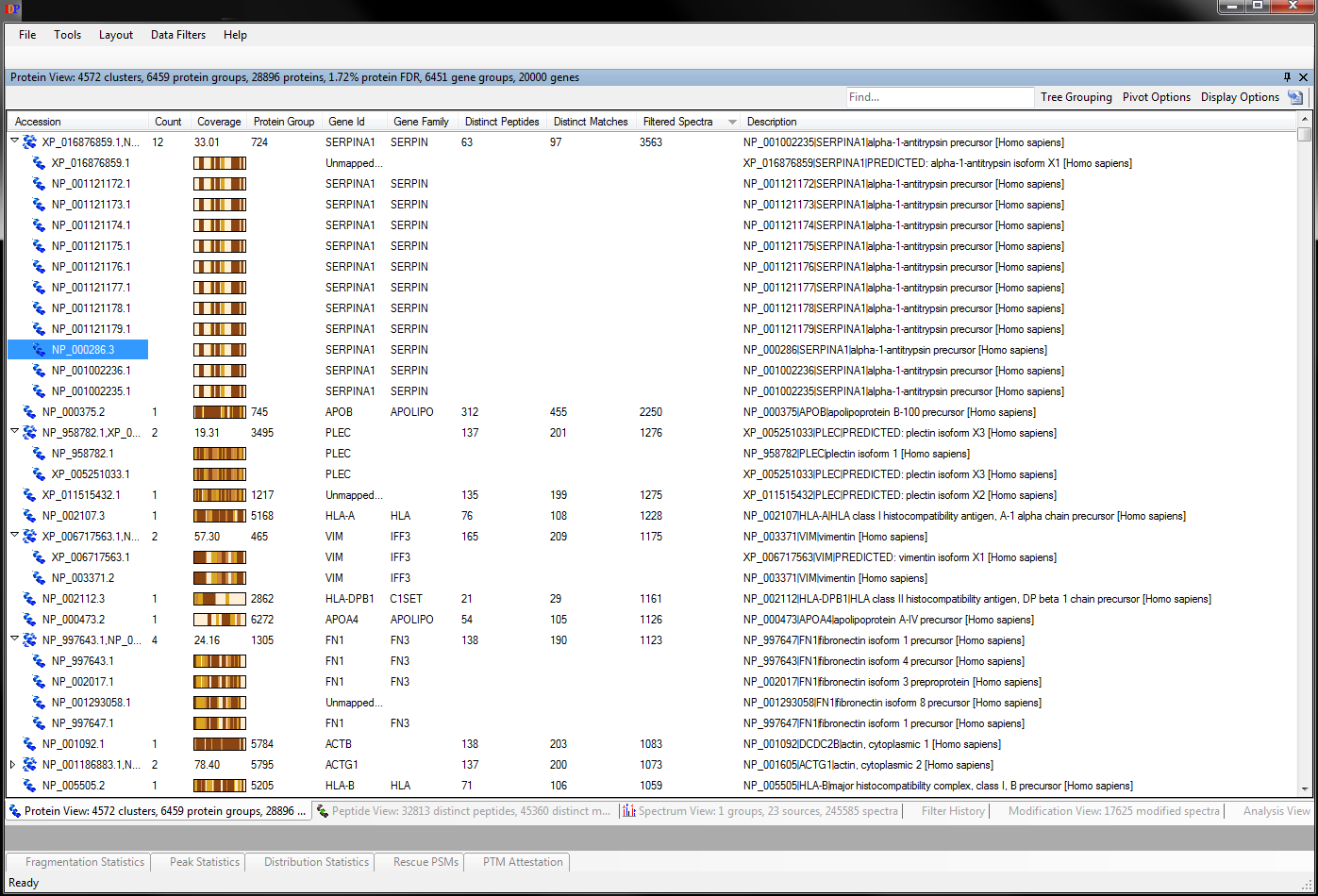Click cluster icon of NP_997643.1,NP_0... row
Image resolution: width=1318 pixels, height=896 pixels.
[29, 640]
